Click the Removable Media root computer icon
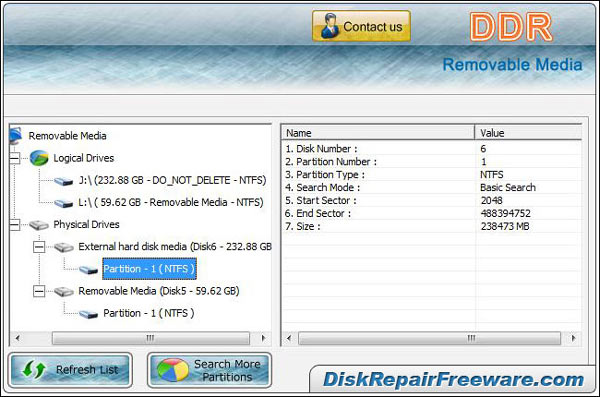 16,136
